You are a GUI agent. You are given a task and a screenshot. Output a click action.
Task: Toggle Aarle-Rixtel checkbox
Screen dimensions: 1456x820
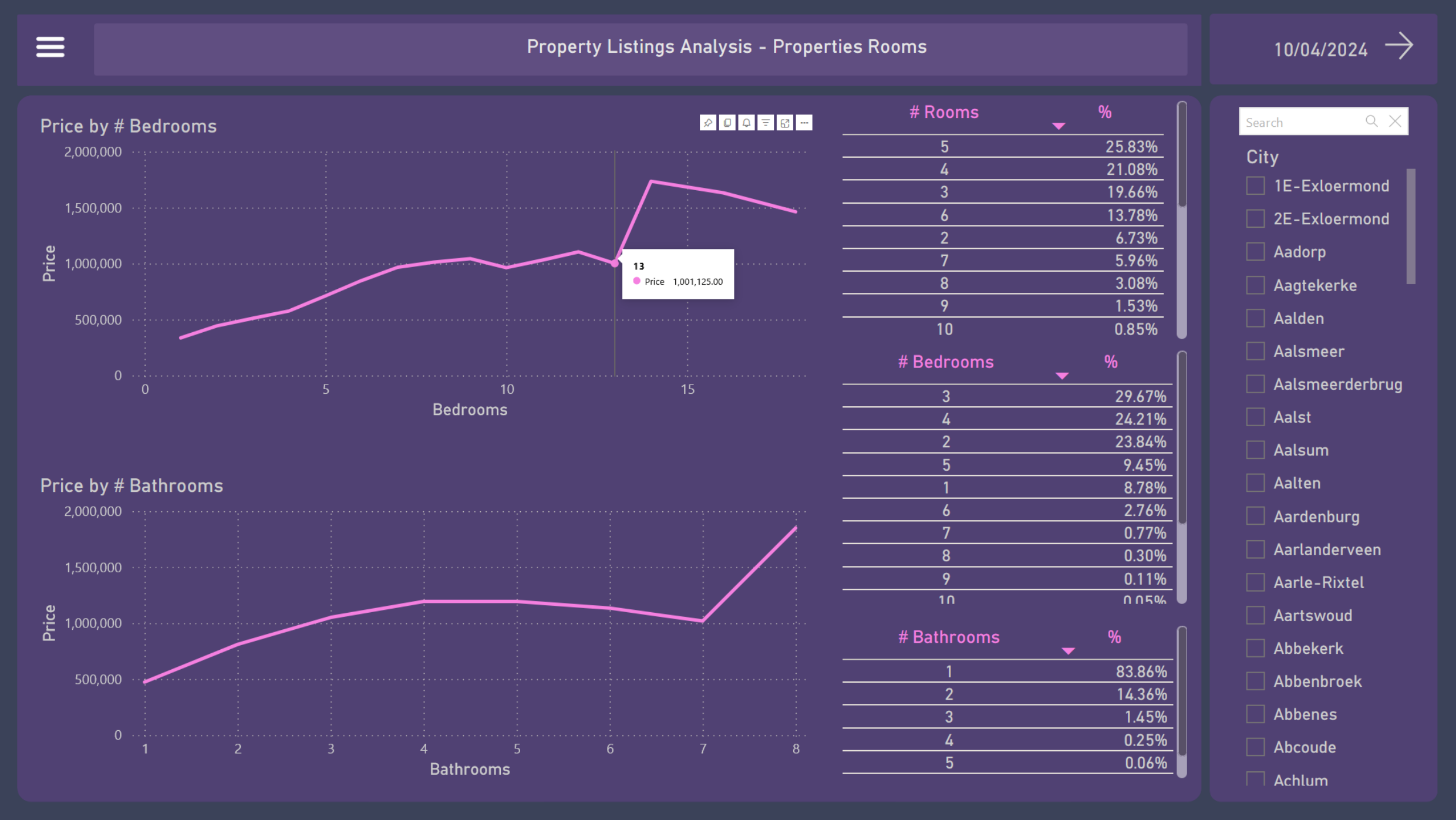(x=1255, y=582)
